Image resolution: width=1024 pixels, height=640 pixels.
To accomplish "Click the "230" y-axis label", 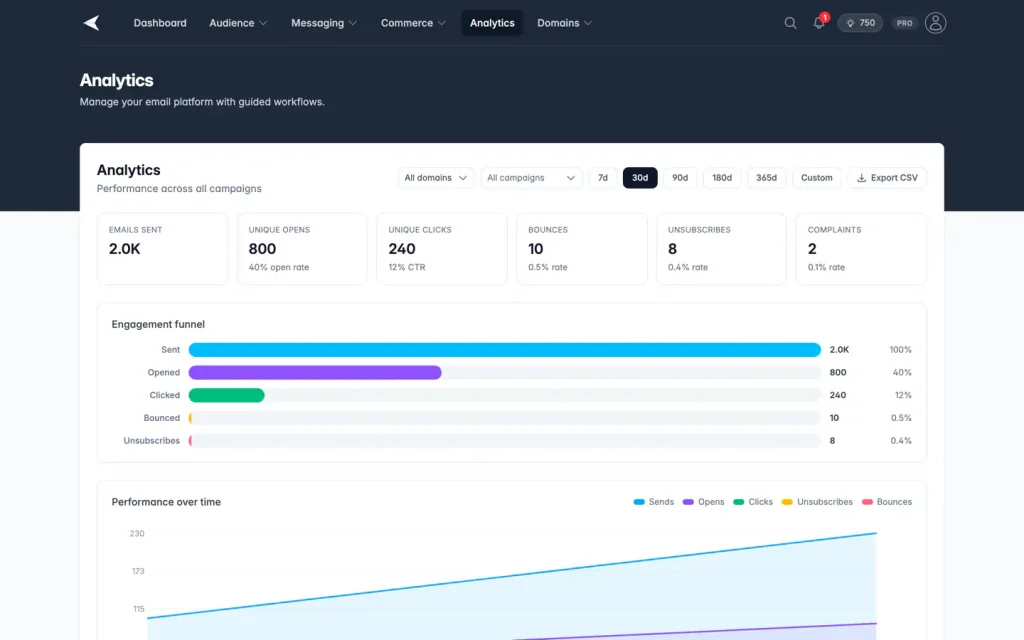I will 137,534.
